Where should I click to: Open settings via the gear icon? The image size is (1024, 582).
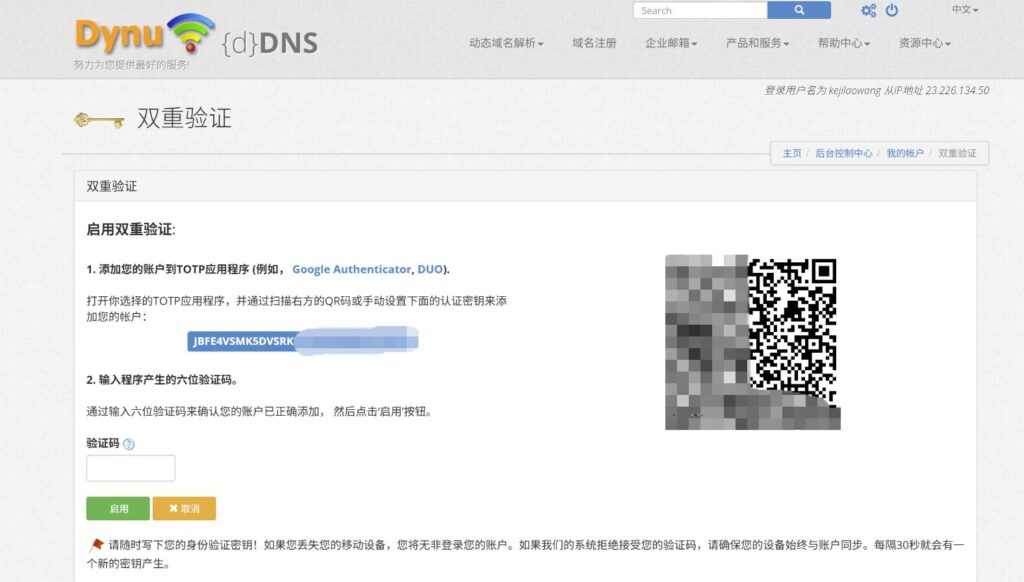(x=867, y=10)
